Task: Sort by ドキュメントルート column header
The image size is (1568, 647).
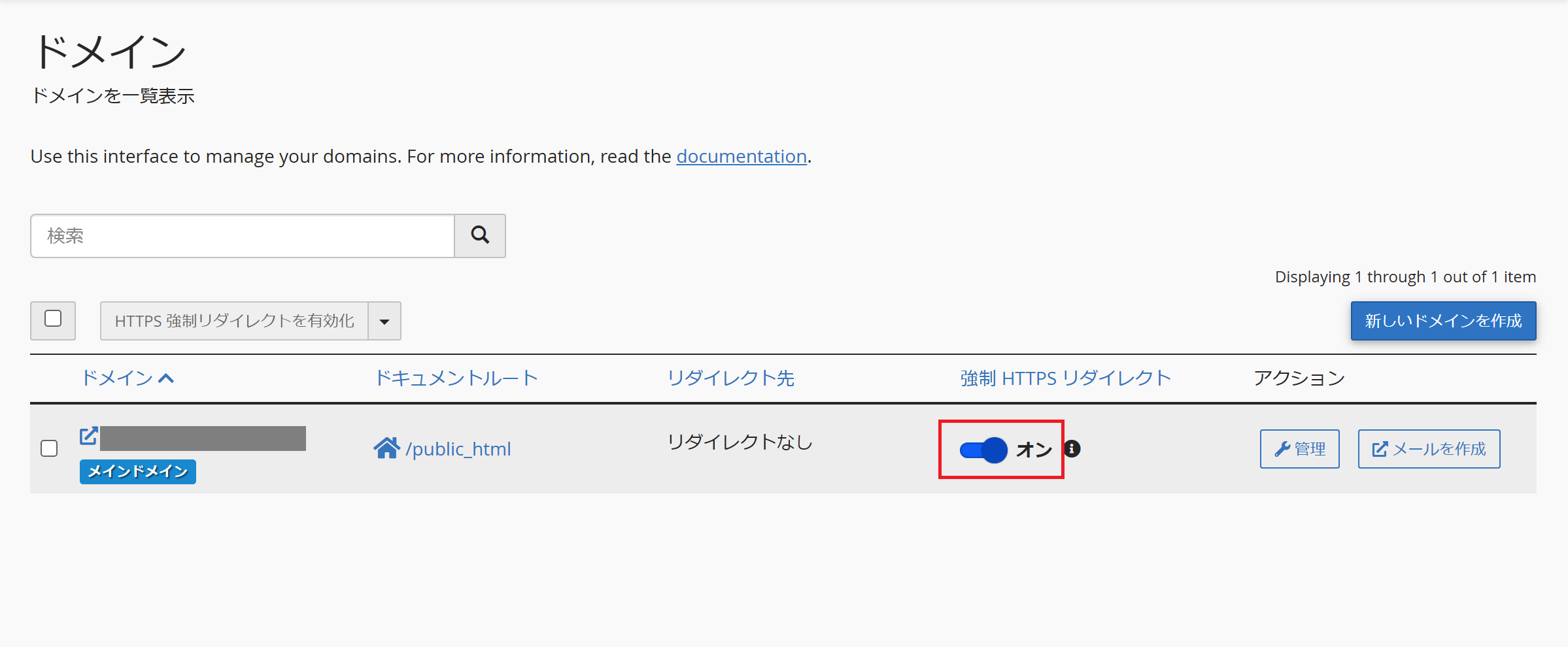Action: pos(456,378)
